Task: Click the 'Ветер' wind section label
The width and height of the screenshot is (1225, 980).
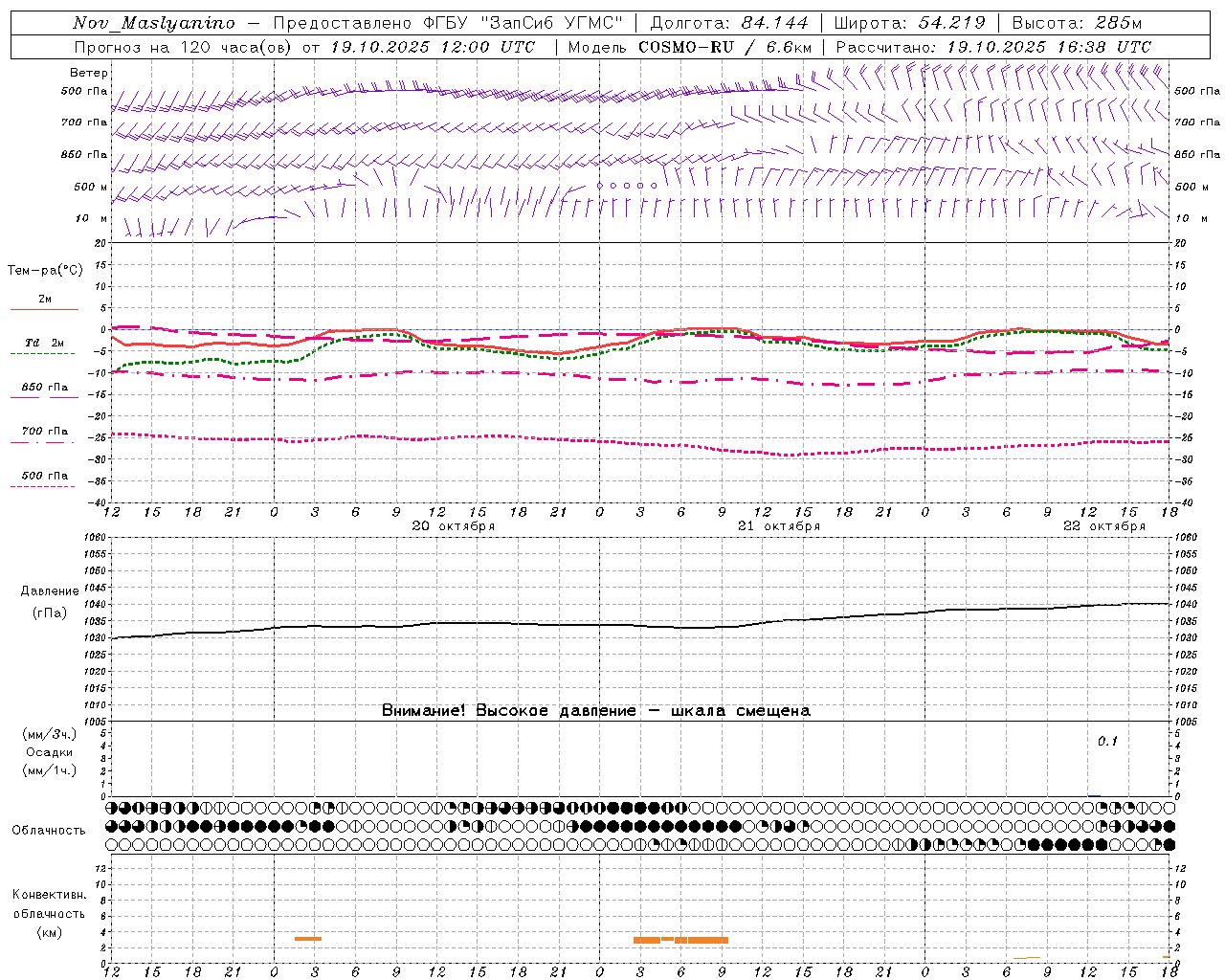Action: point(88,73)
